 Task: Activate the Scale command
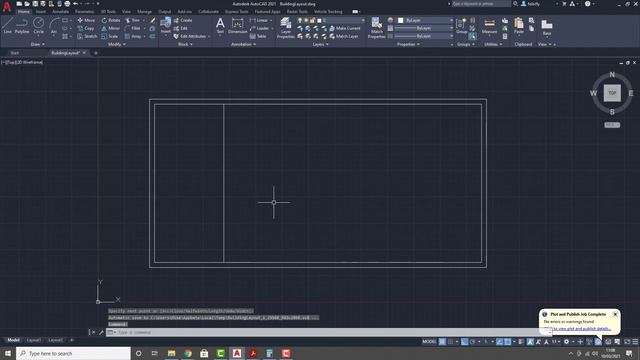[x=110, y=36]
